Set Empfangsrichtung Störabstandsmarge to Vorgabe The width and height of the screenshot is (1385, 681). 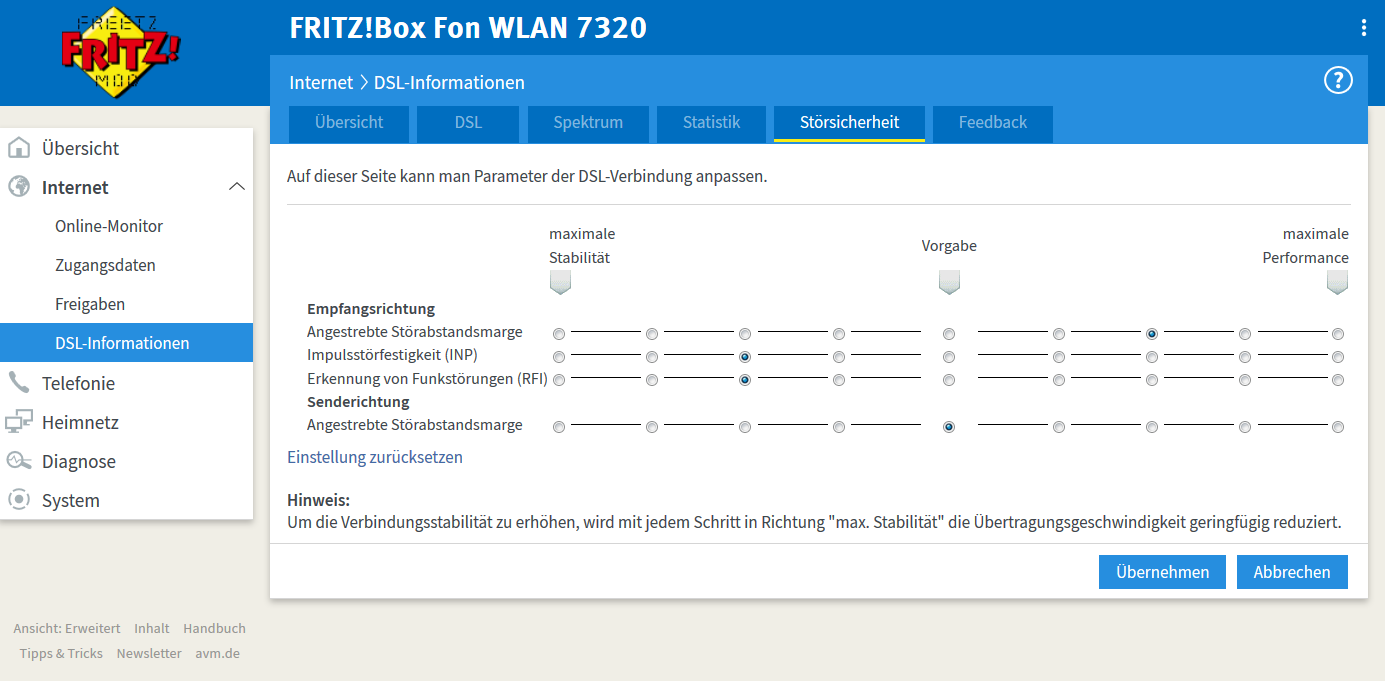click(x=949, y=334)
